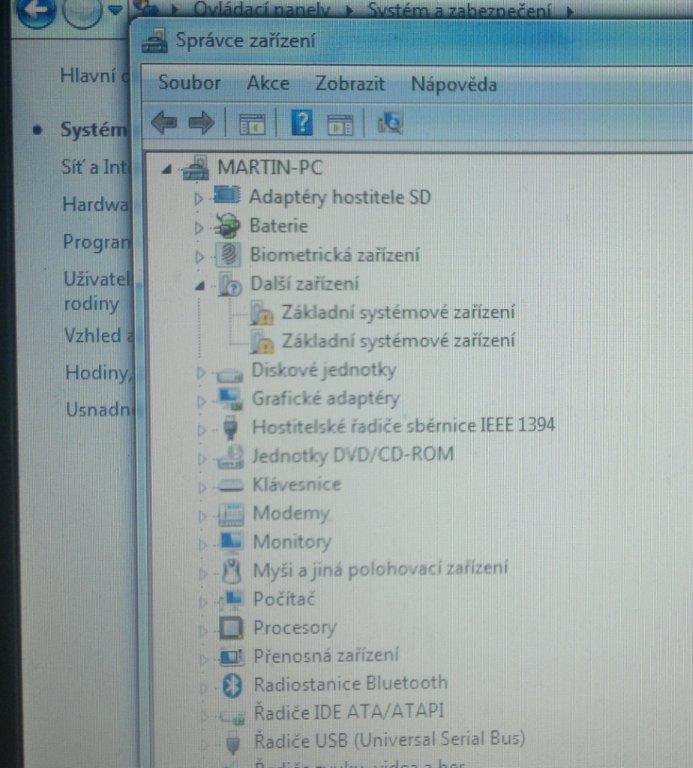This screenshot has width=693, height=768.
Task: Select Monitory tree item
Action: point(292,542)
